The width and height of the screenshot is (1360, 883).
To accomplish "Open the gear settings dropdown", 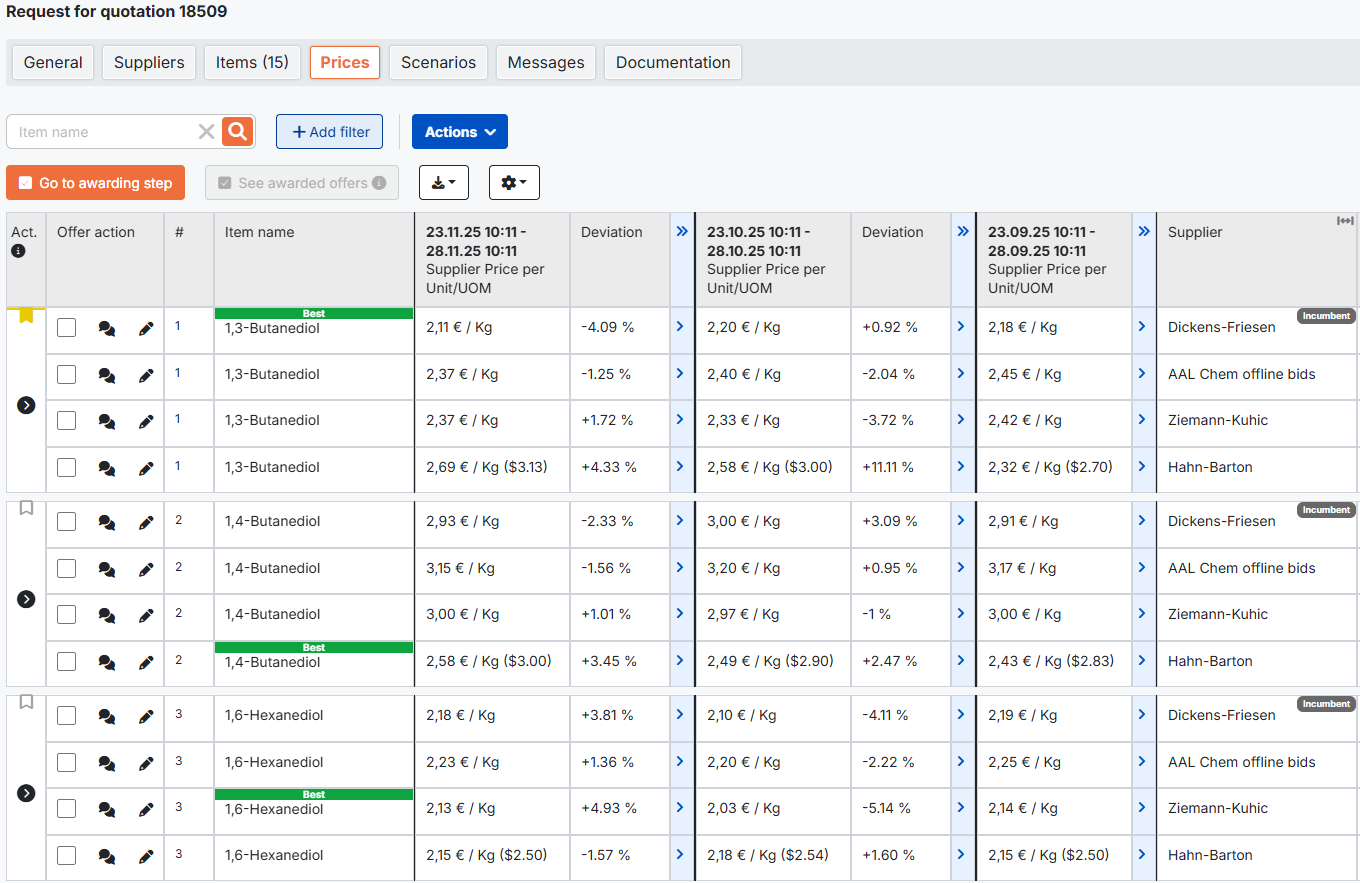I will (x=514, y=183).
